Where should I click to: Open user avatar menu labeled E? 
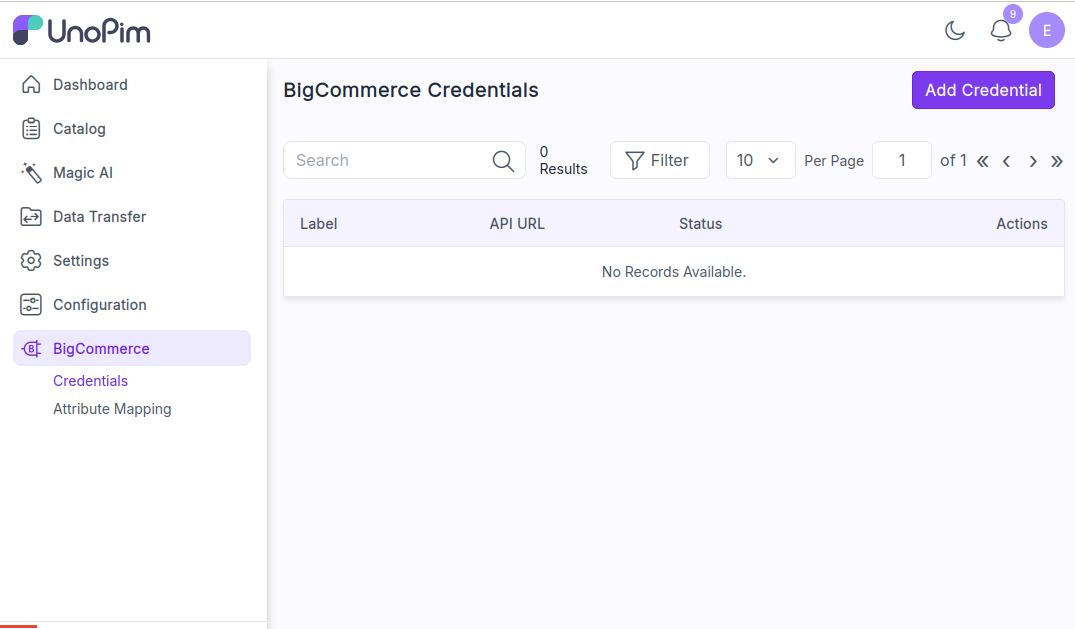[x=1046, y=30]
